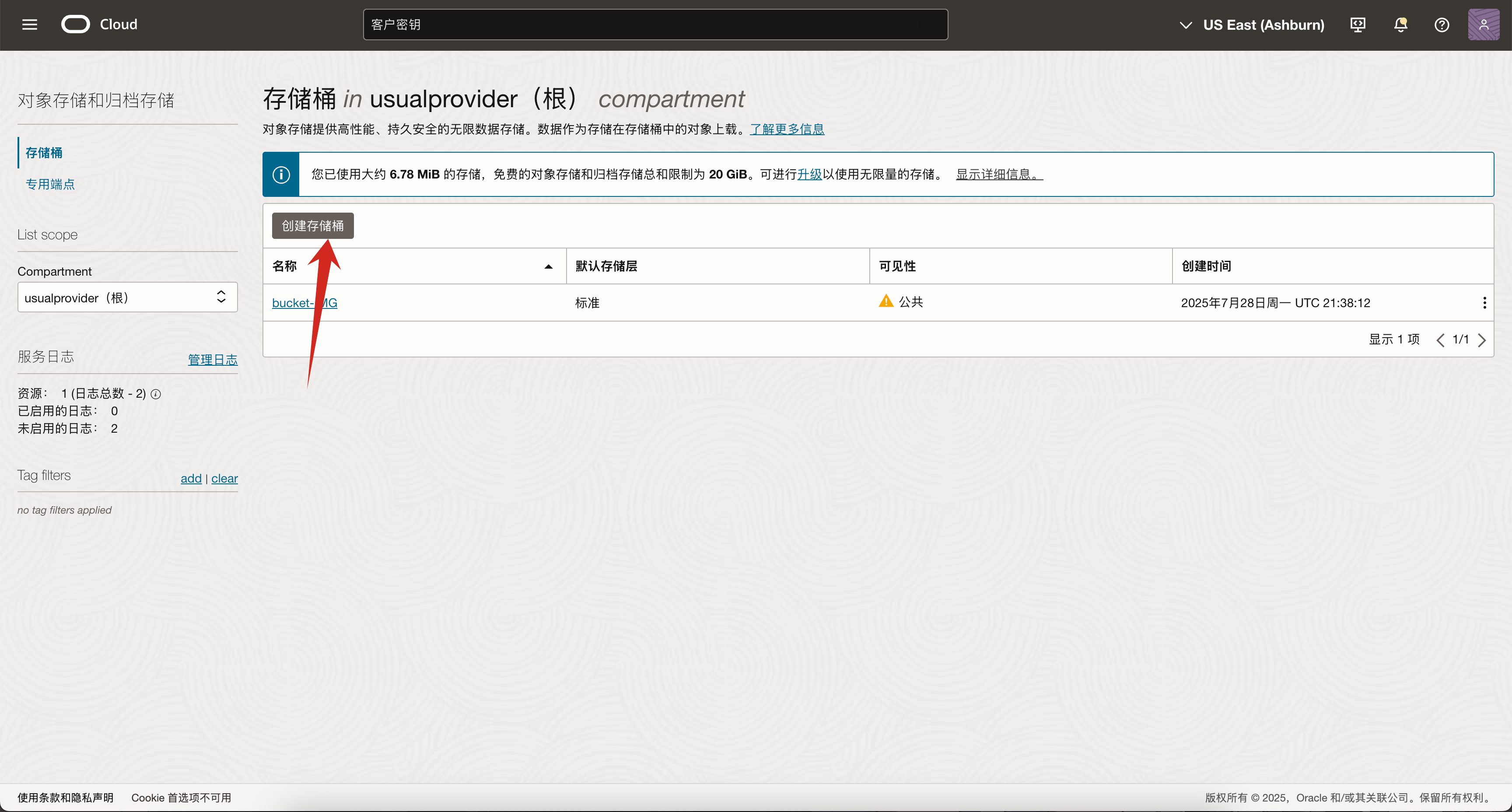Click the info icon on the storage usage banner
This screenshot has height=812, width=1512.
[x=281, y=174]
